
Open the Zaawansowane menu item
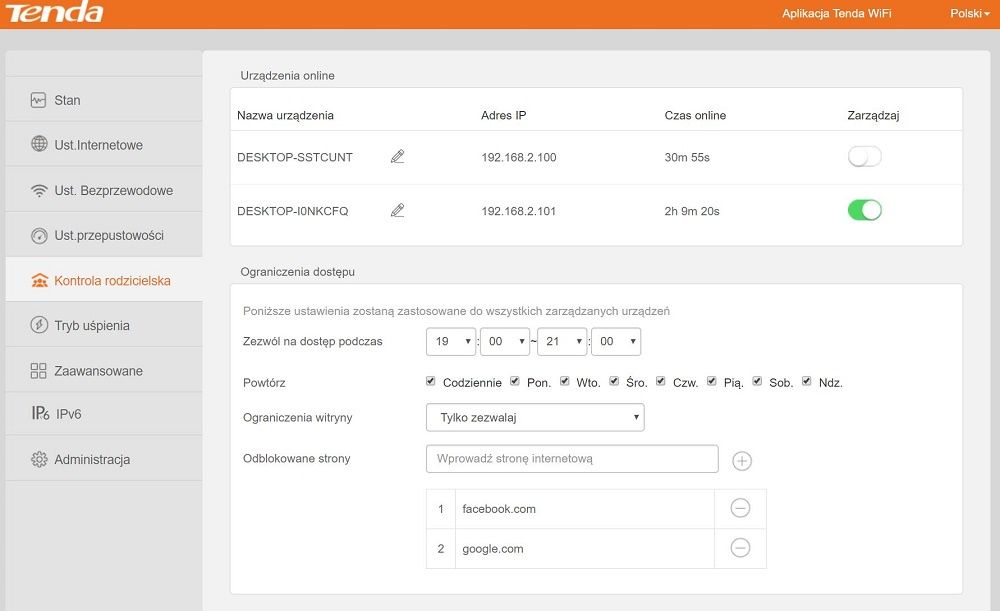coord(104,370)
